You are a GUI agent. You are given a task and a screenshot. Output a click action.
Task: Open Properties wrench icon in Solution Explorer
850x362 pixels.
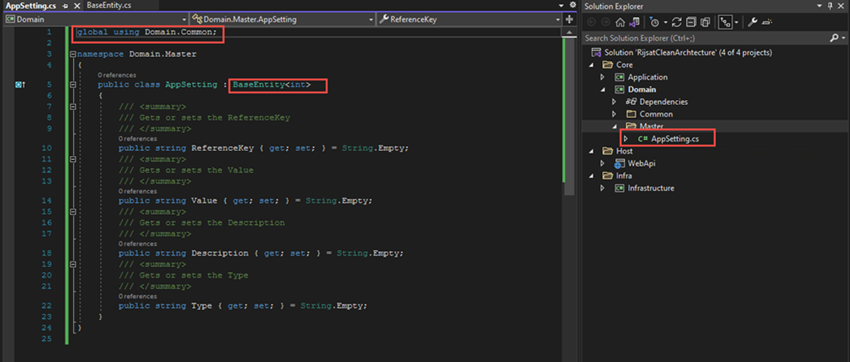click(752, 22)
